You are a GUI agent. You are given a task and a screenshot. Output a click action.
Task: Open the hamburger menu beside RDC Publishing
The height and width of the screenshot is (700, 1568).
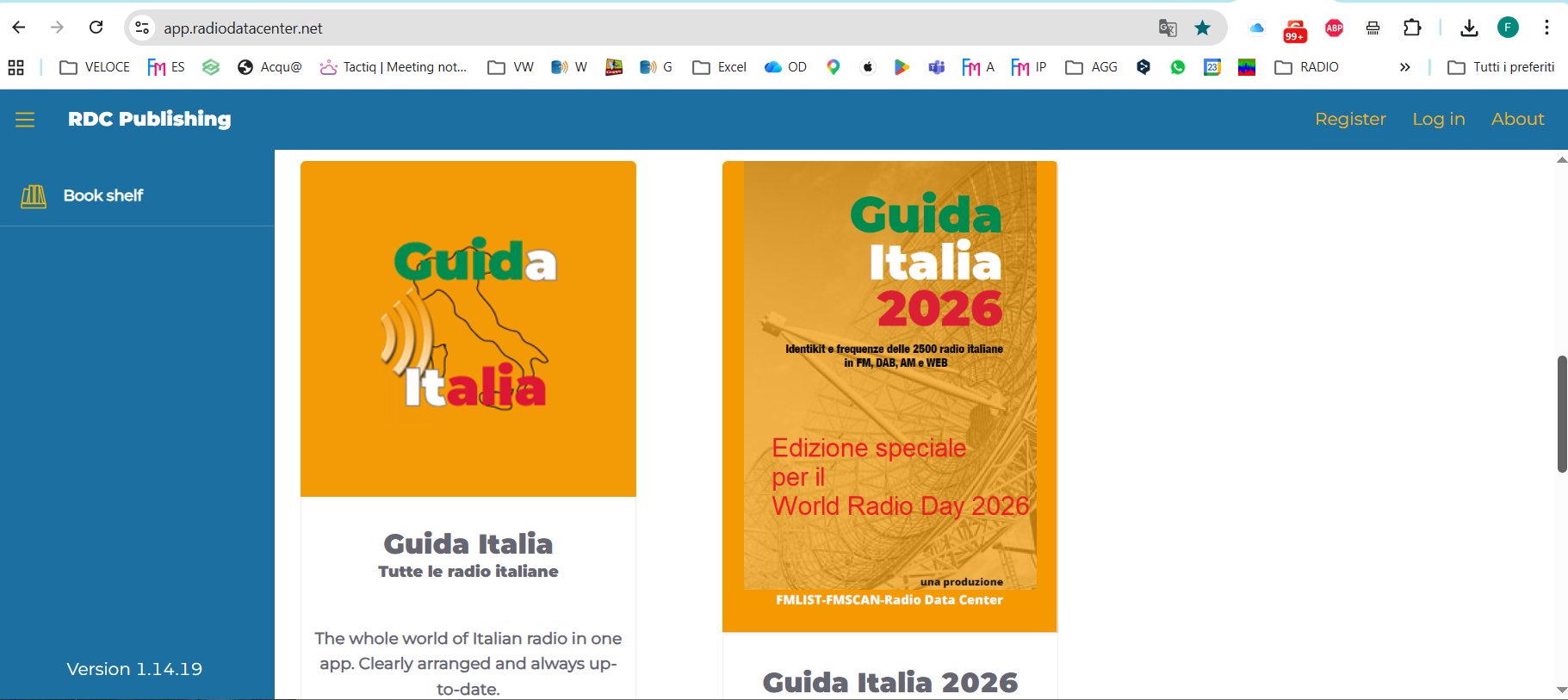tap(25, 120)
